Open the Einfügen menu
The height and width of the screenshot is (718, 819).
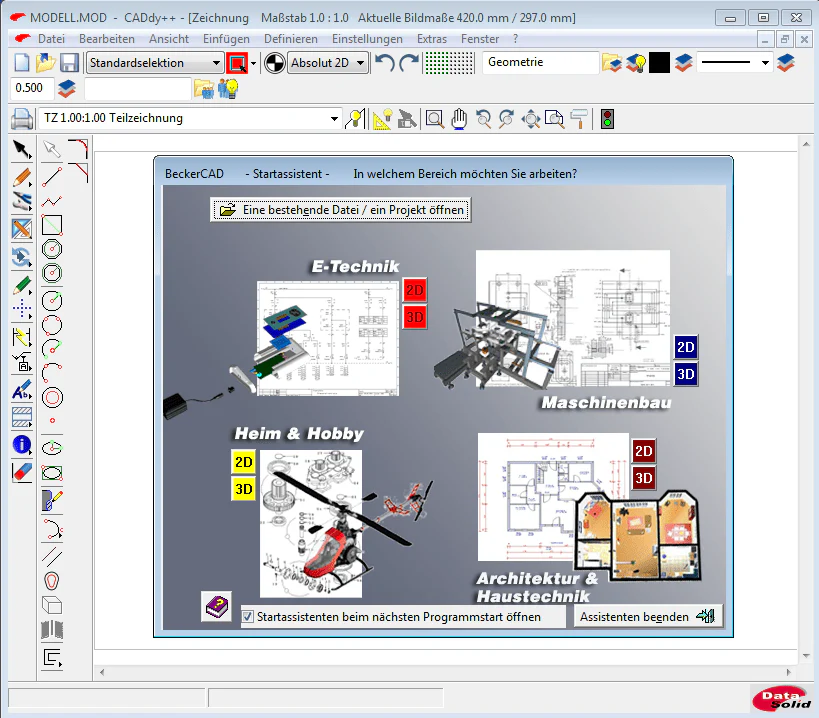(226, 39)
